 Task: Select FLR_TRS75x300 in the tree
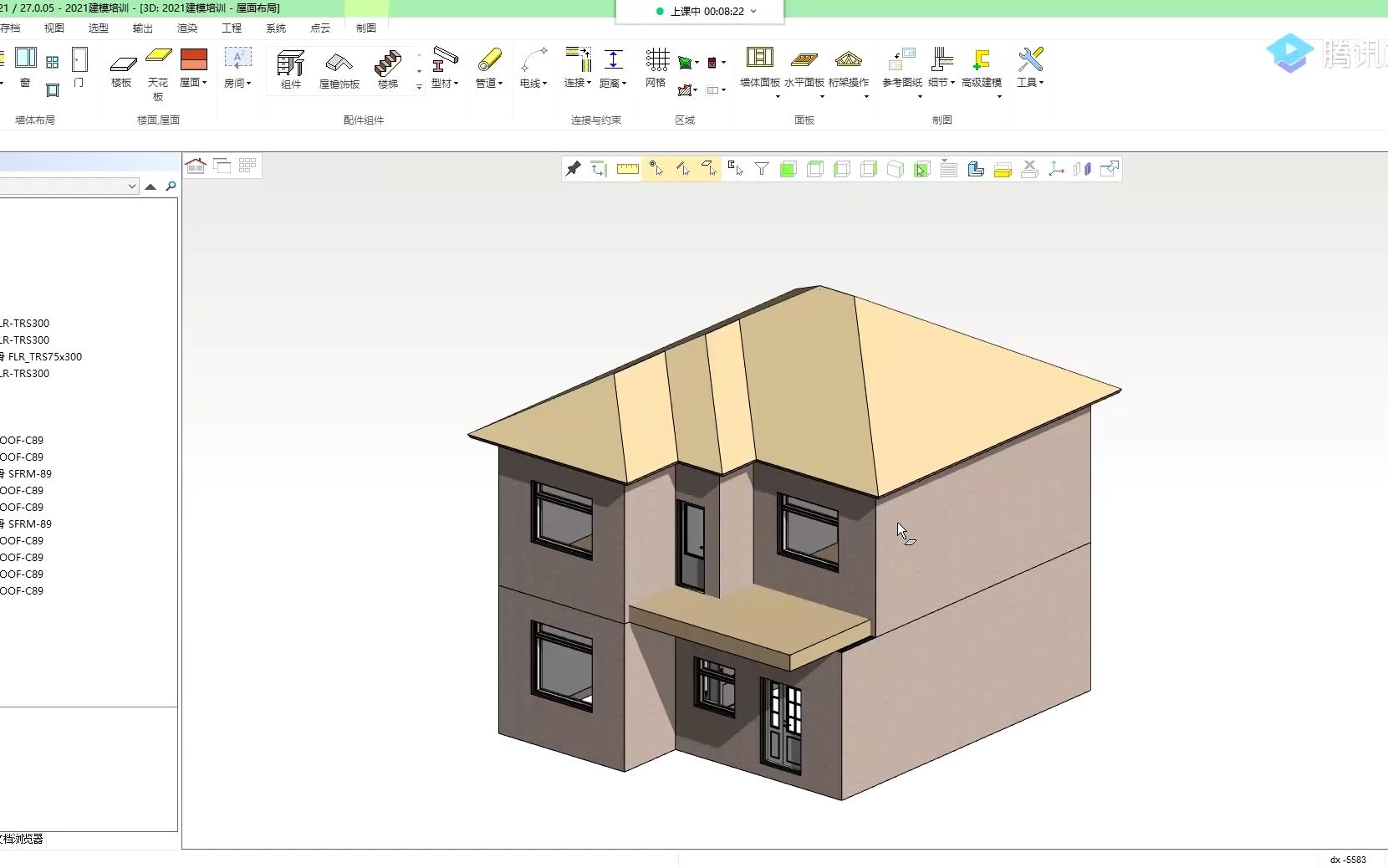pyautogui.click(x=45, y=357)
